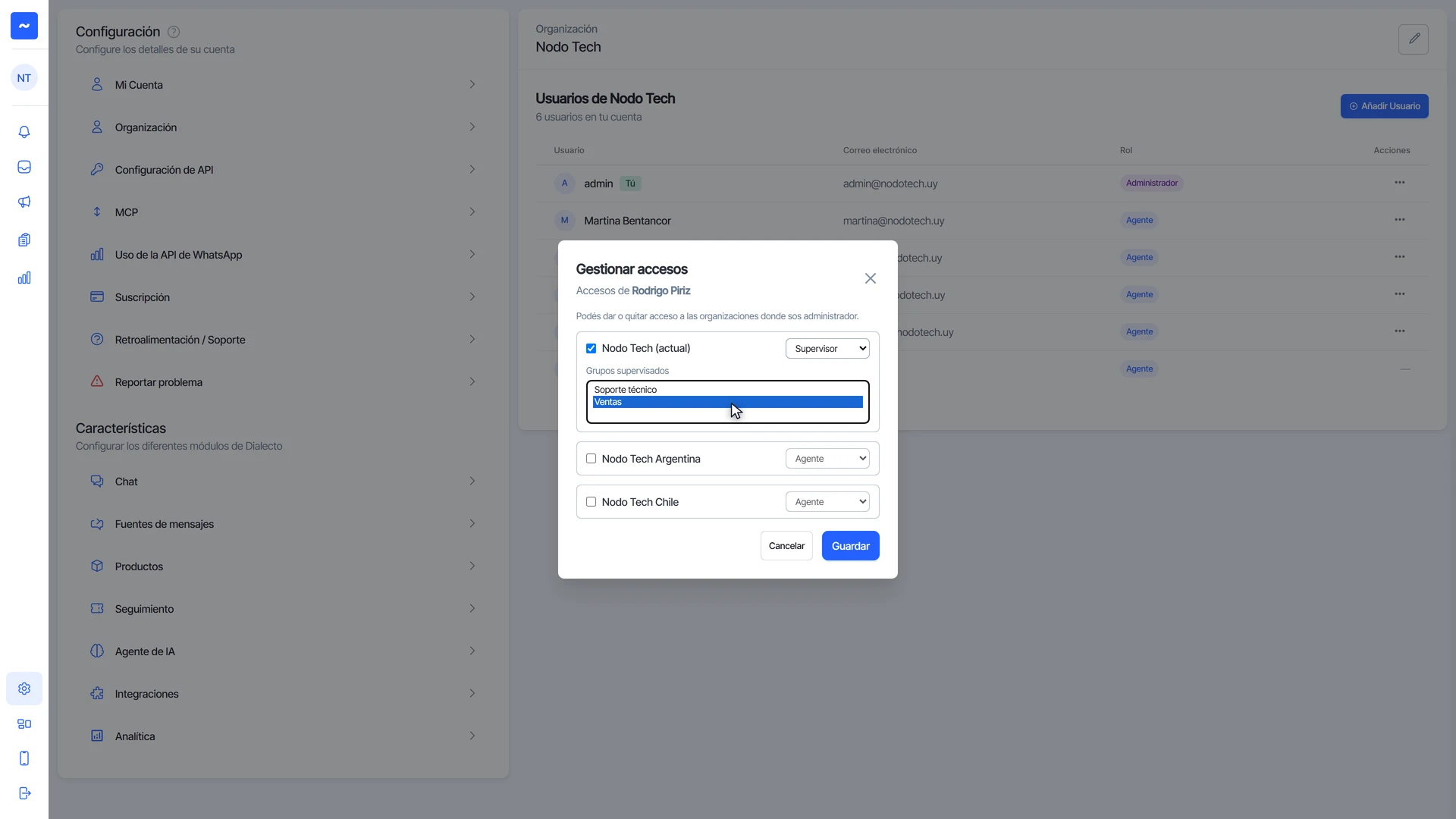Image resolution: width=1456 pixels, height=819 pixels.
Task: Click admin@nodotech.uy email cell
Action: click(x=890, y=184)
